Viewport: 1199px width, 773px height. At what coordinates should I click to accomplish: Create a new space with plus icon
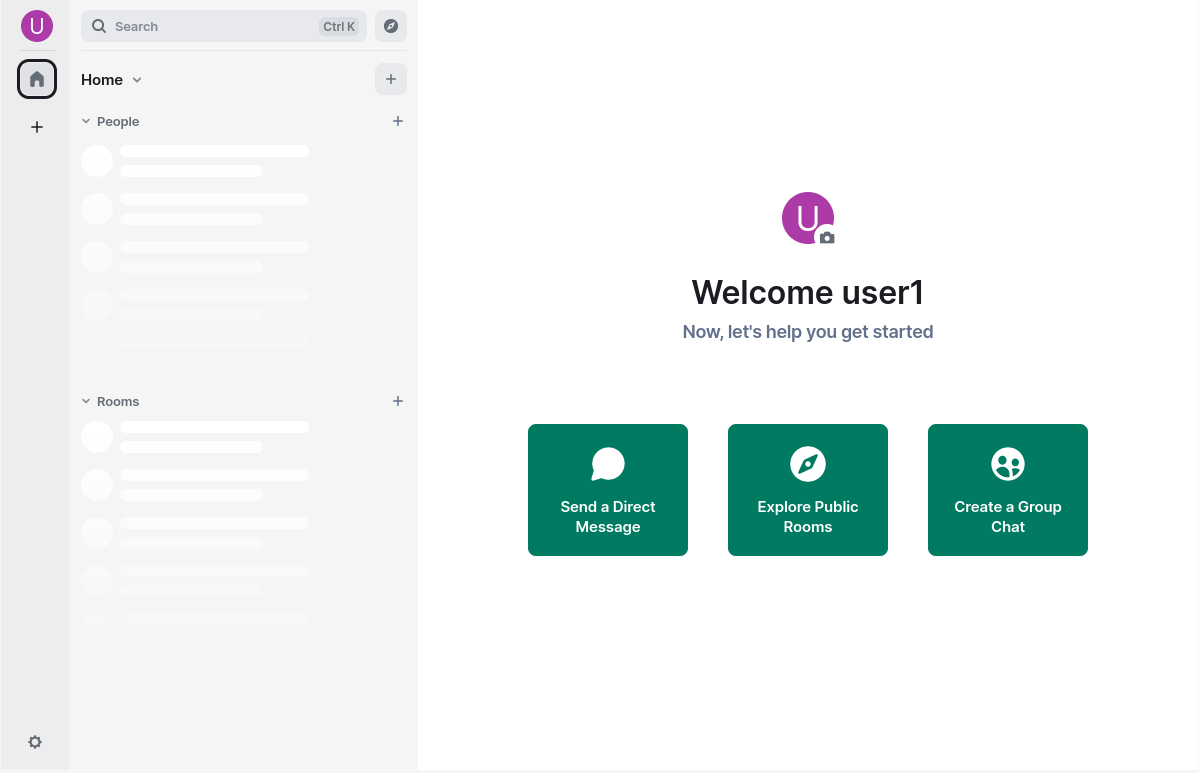coord(37,127)
